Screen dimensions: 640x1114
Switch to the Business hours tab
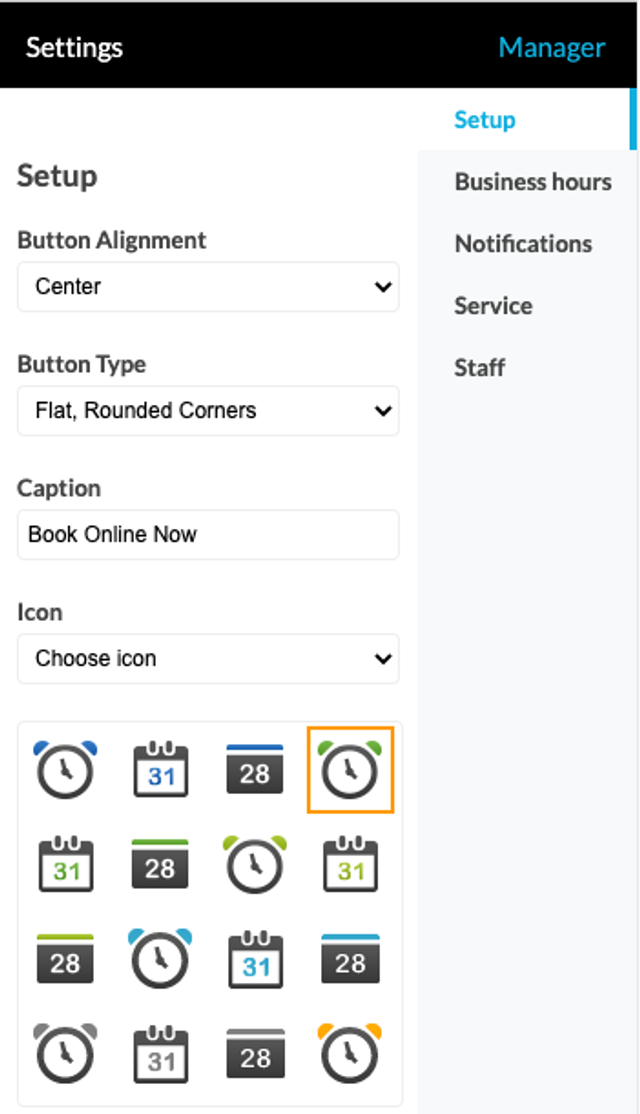click(x=533, y=182)
